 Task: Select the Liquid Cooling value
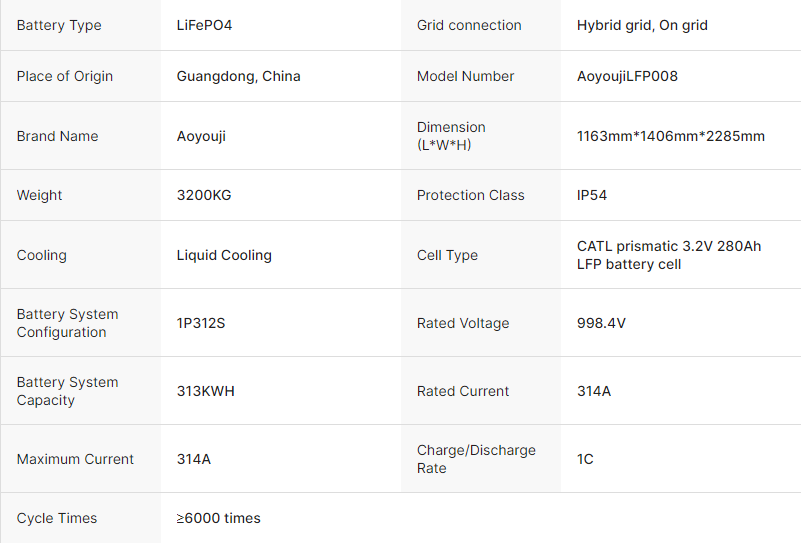coord(224,255)
